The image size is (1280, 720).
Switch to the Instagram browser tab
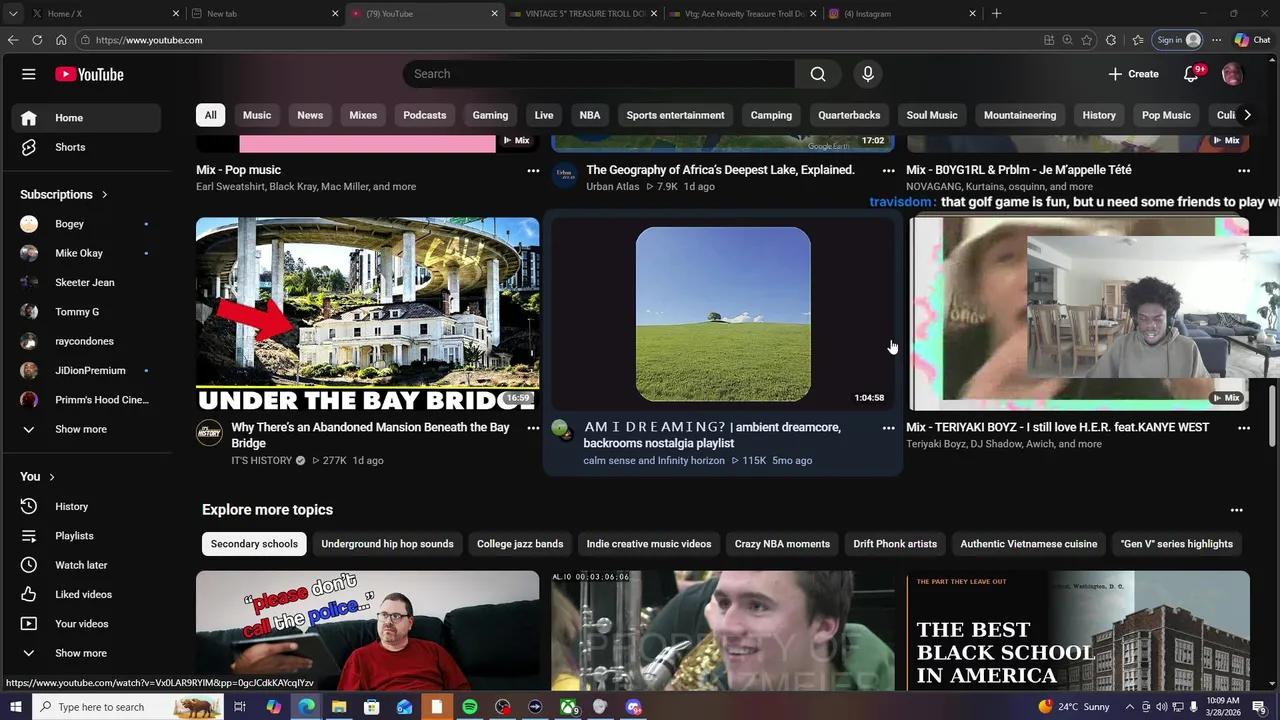[x=902, y=14]
